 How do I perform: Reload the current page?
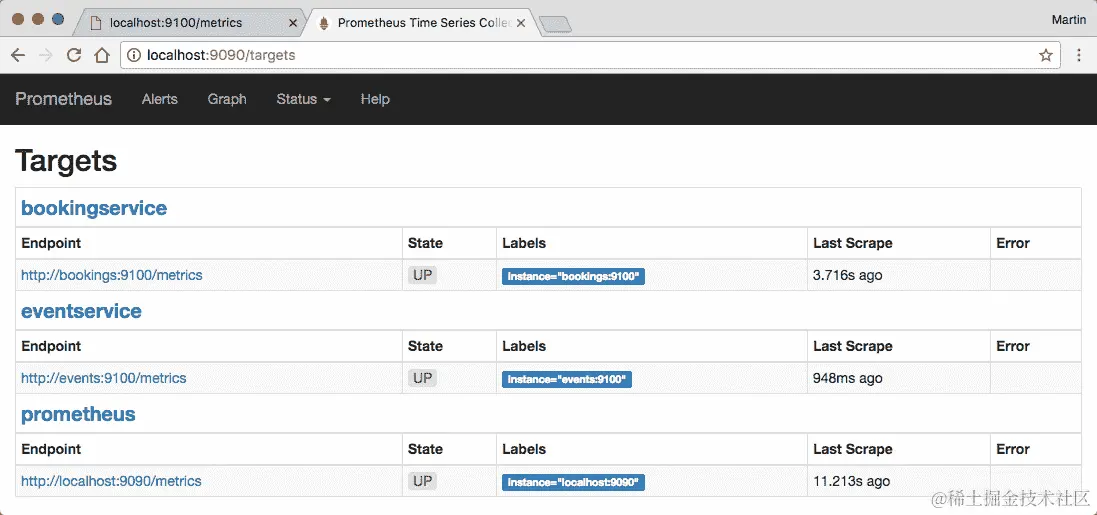click(73, 56)
